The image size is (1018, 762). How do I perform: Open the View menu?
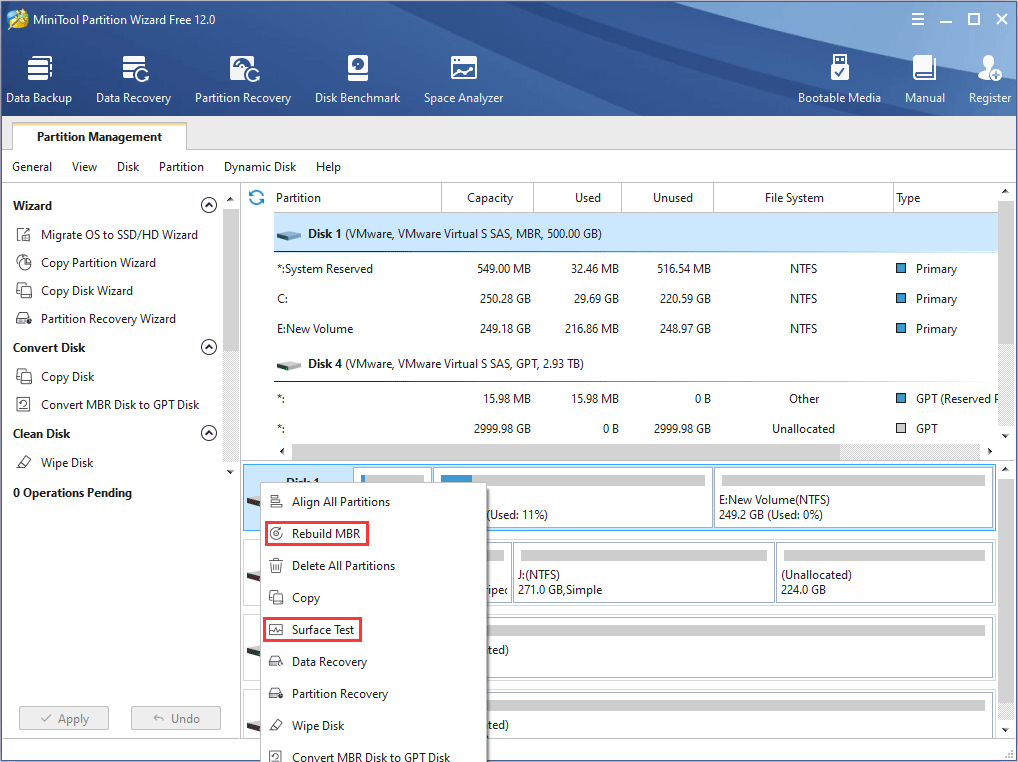(84, 167)
